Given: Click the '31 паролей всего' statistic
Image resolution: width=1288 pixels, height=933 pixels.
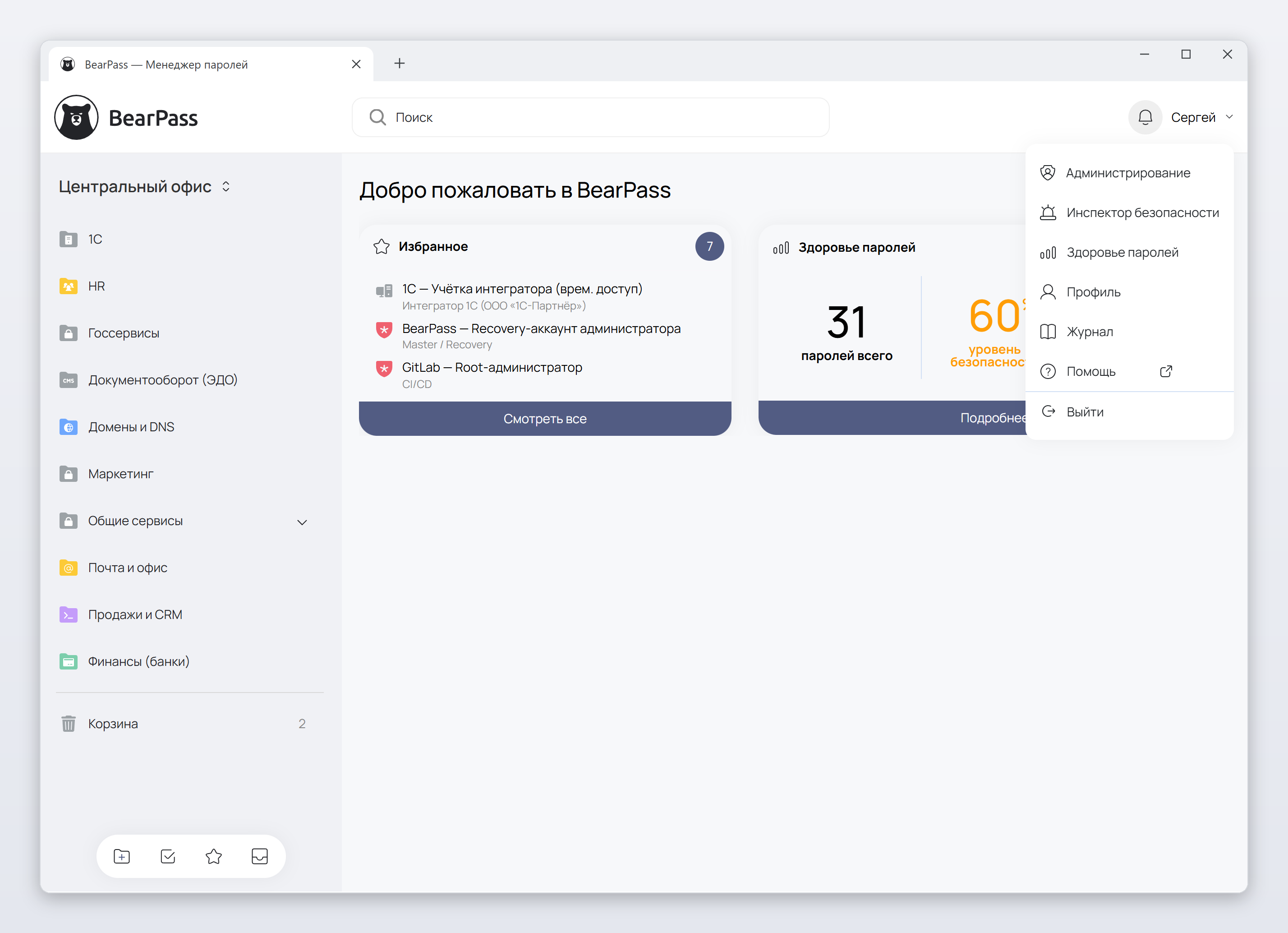Looking at the screenshot, I should click(846, 333).
